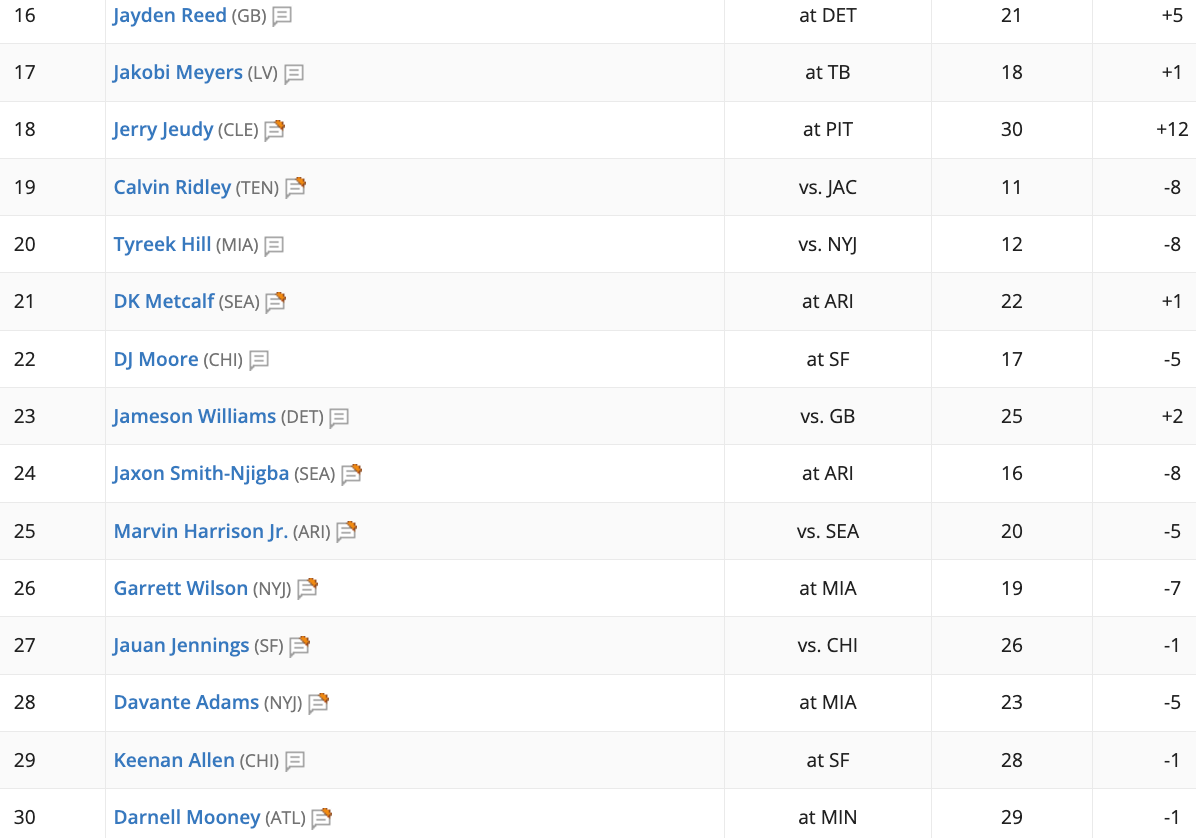Open the notes icon next to Tyreek Hill
This screenshot has height=838, width=1196.
pos(274,245)
